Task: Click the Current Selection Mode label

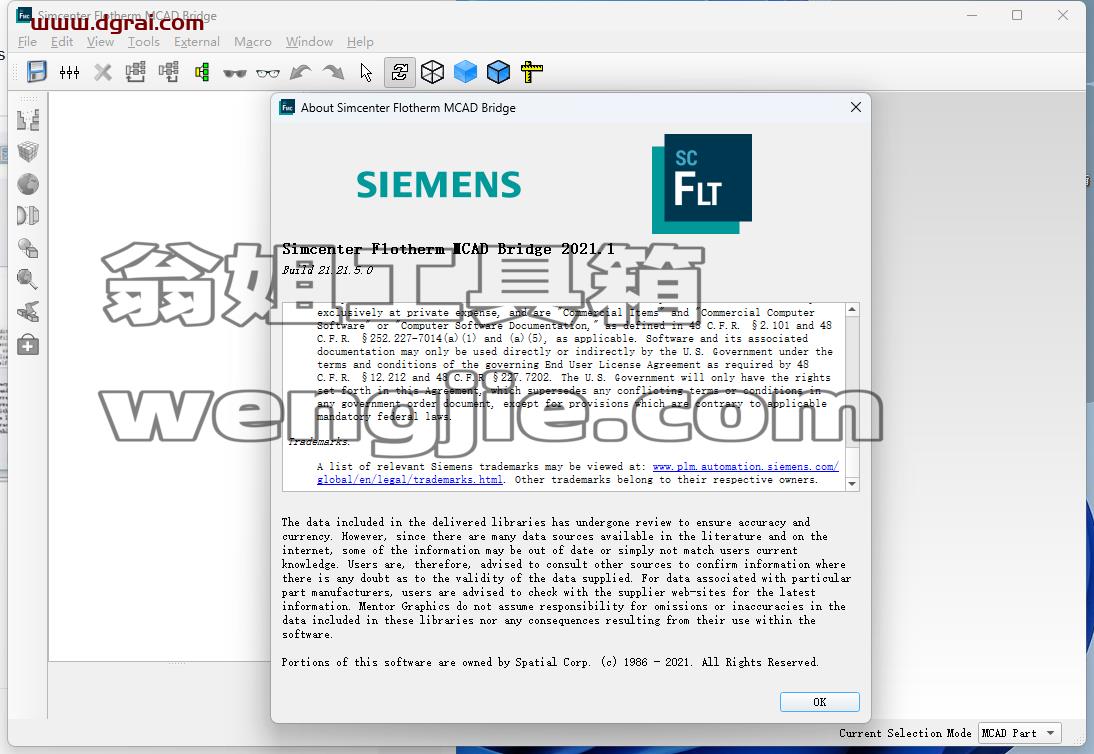Action: coord(905,733)
